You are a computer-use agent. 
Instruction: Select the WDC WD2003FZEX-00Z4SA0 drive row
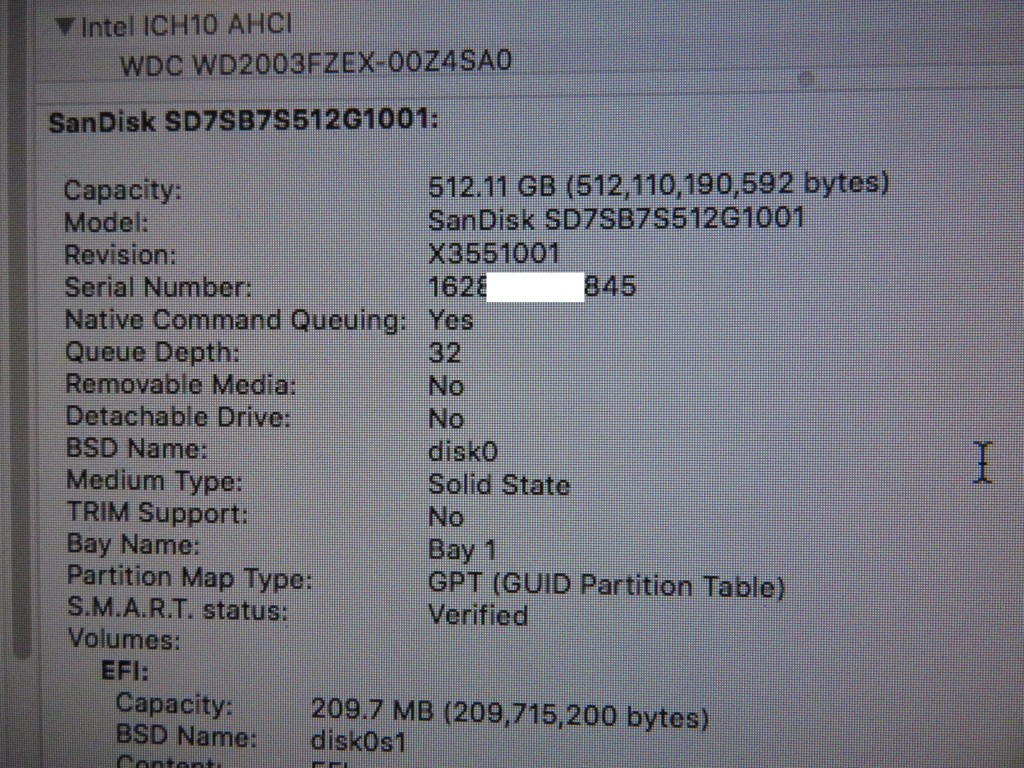[x=316, y=63]
